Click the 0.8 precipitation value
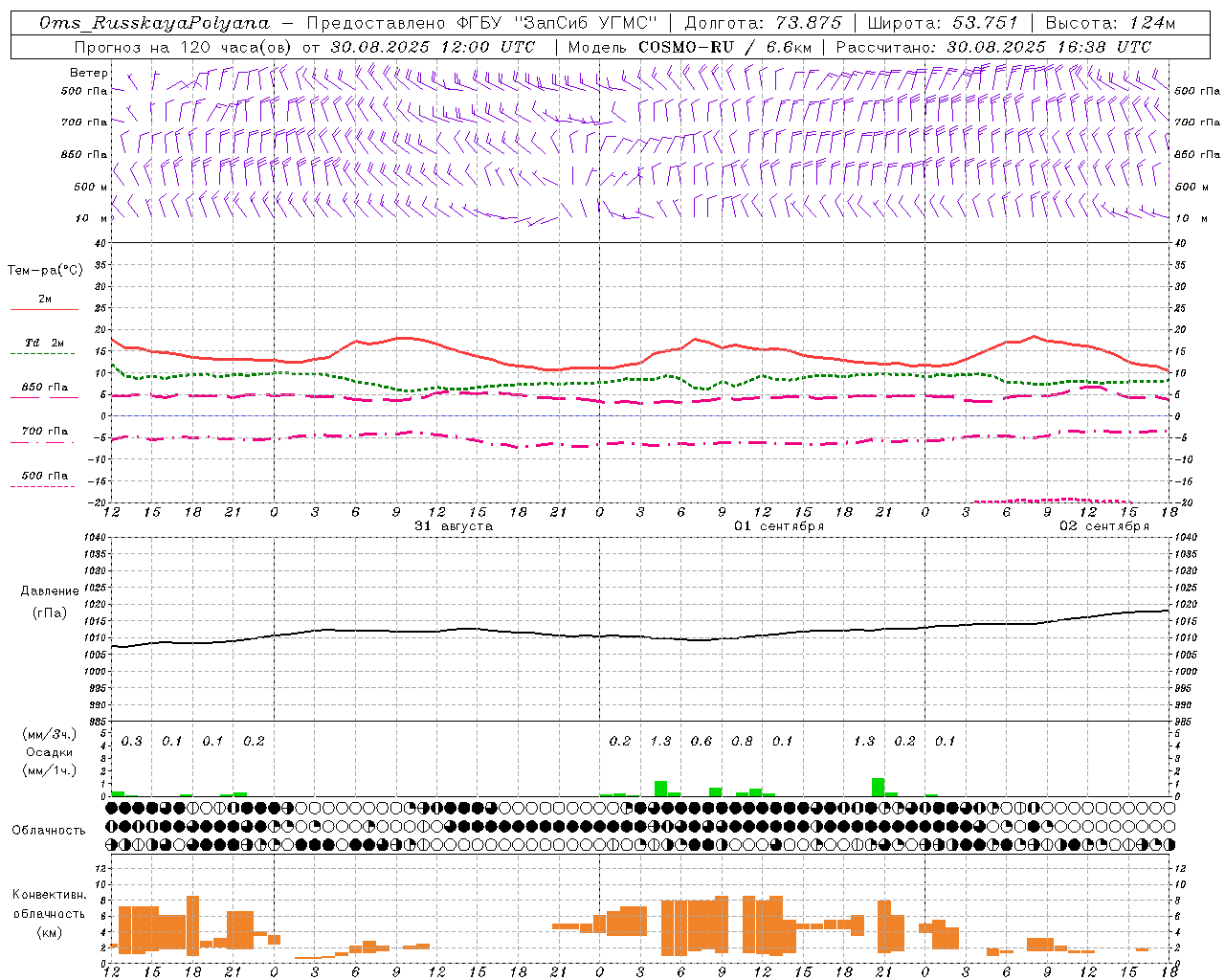The height and width of the screenshot is (980, 1225). pyautogui.click(x=742, y=742)
